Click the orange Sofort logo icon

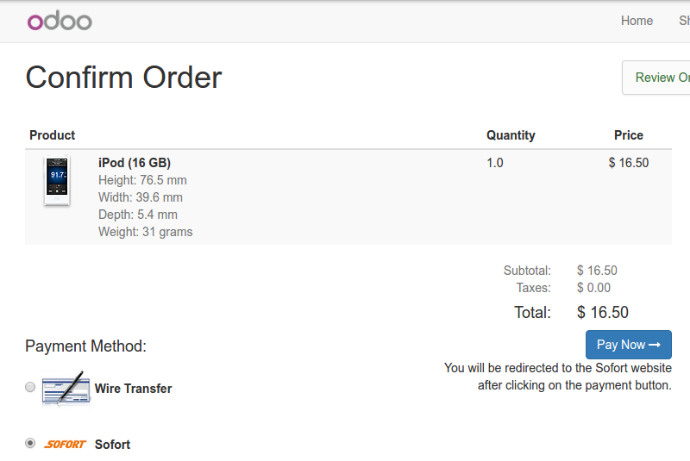pos(65,444)
